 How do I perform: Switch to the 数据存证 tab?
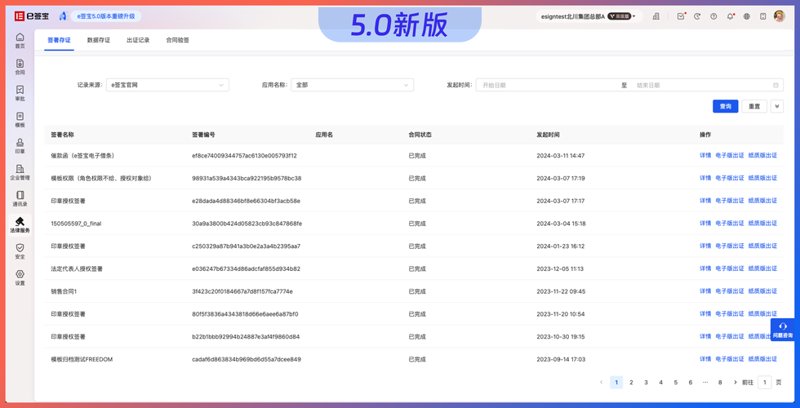coord(98,40)
